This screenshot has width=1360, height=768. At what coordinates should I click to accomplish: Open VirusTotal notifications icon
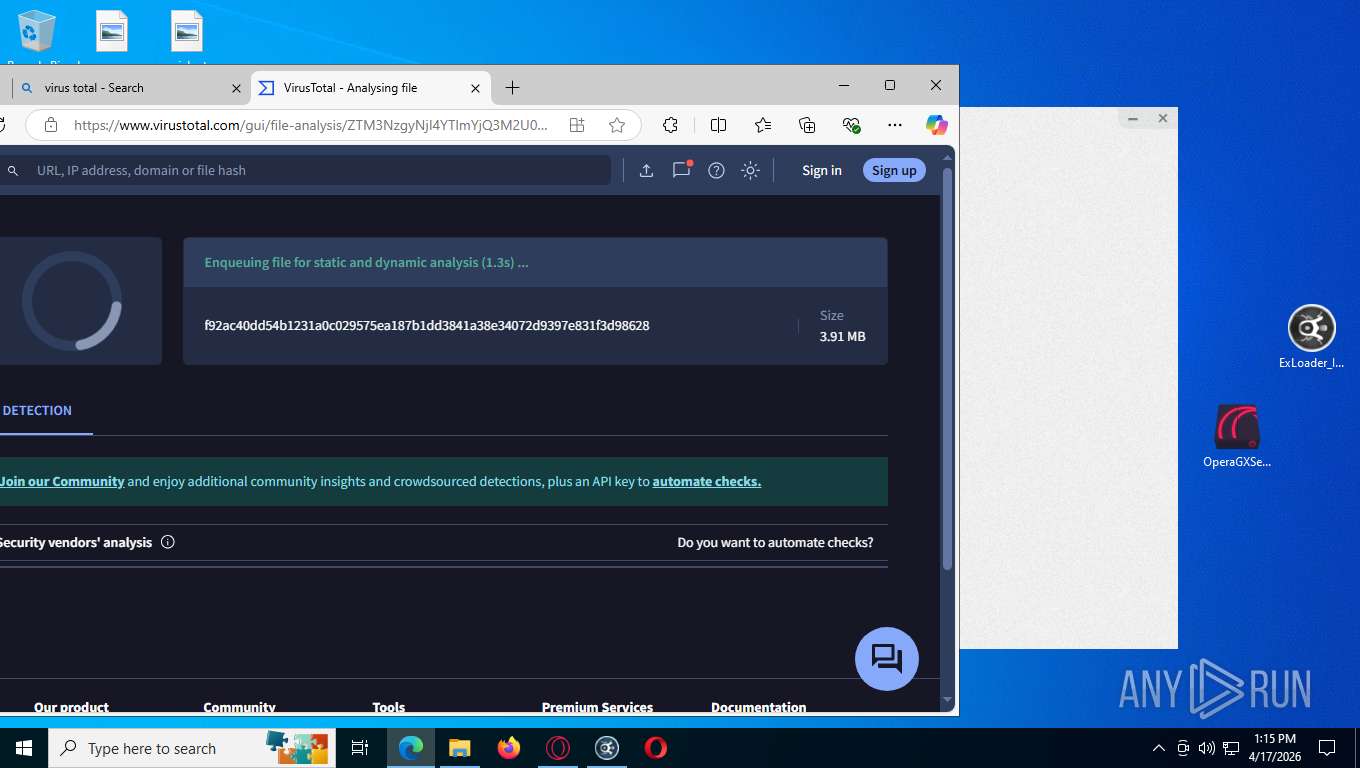click(x=682, y=170)
